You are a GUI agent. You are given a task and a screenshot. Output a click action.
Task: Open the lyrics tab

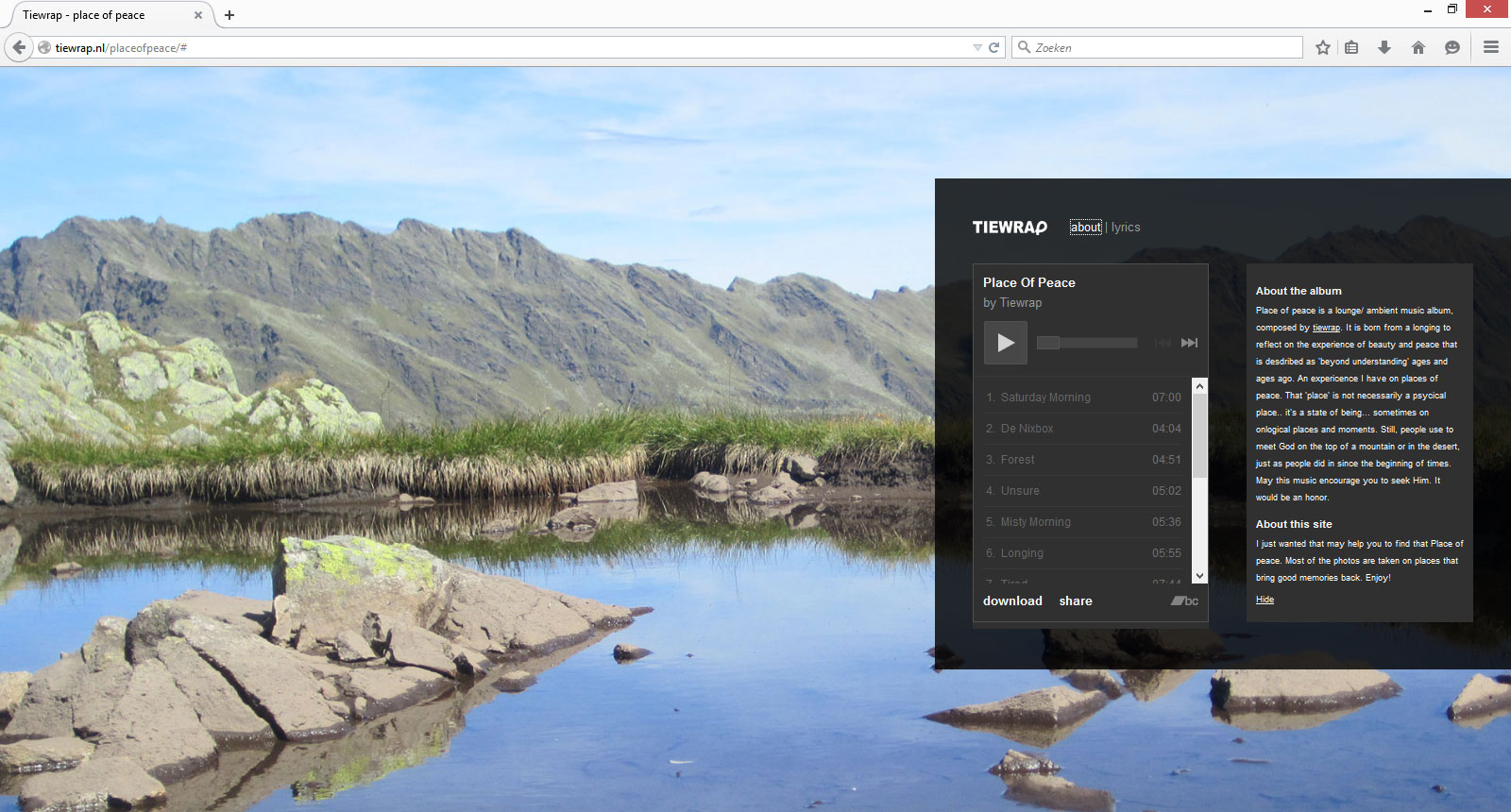point(1126,228)
